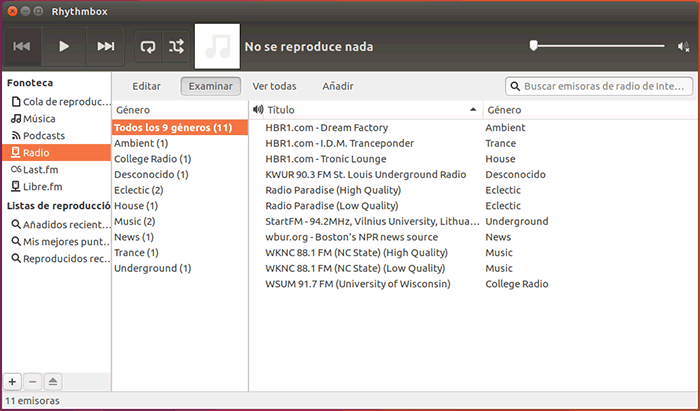Select Radio Paradise (High Quality) station
Image resolution: width=700 pixels, height=411 pixels.
point(473,190)
